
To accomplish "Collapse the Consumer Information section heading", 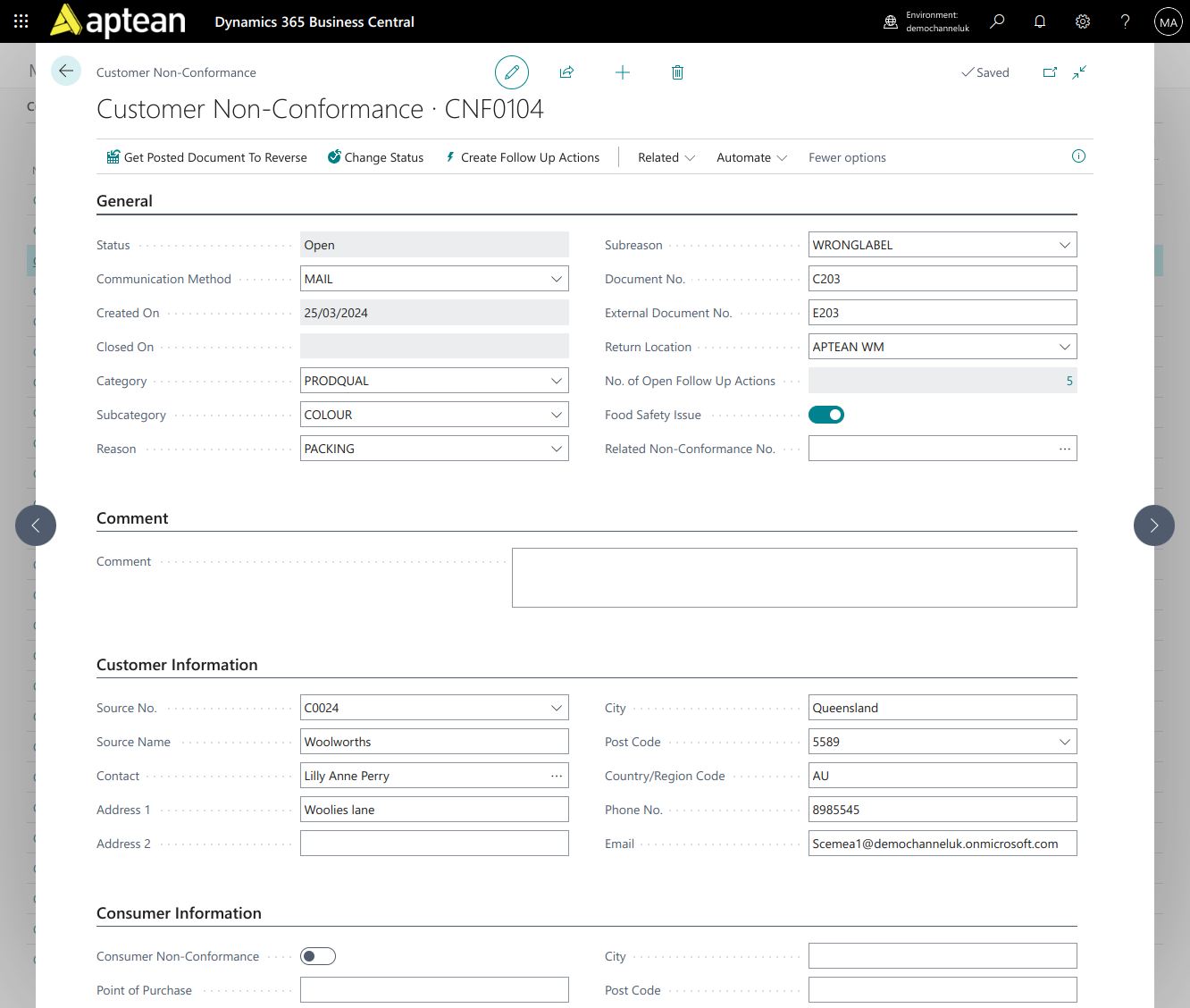I will click(x=179, y=913).
